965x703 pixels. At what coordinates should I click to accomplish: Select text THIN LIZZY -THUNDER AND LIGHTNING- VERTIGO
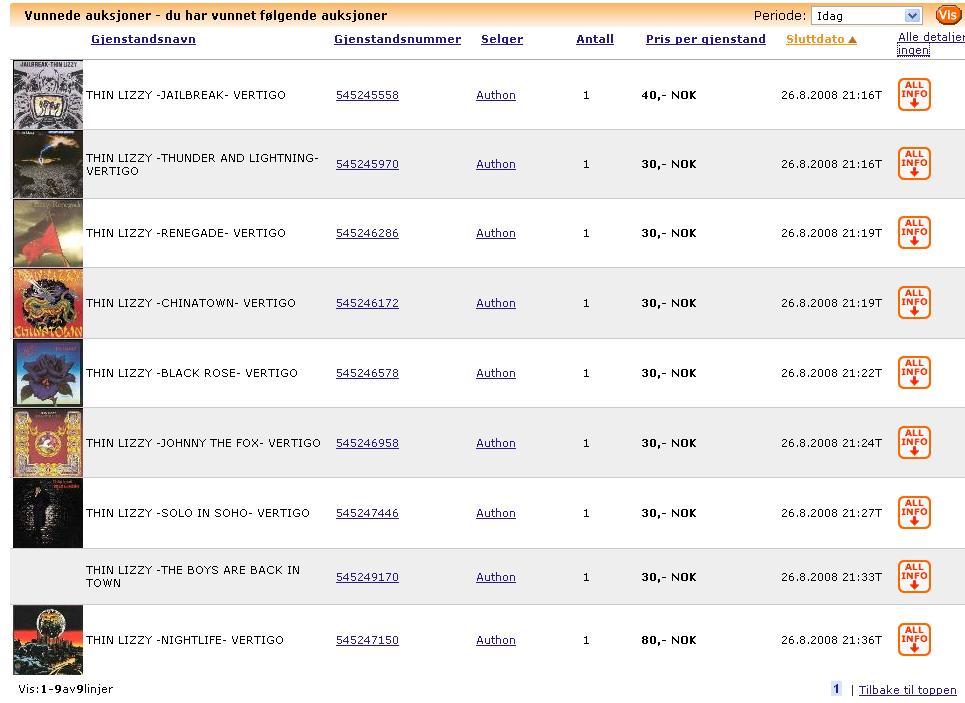point(202,164)
